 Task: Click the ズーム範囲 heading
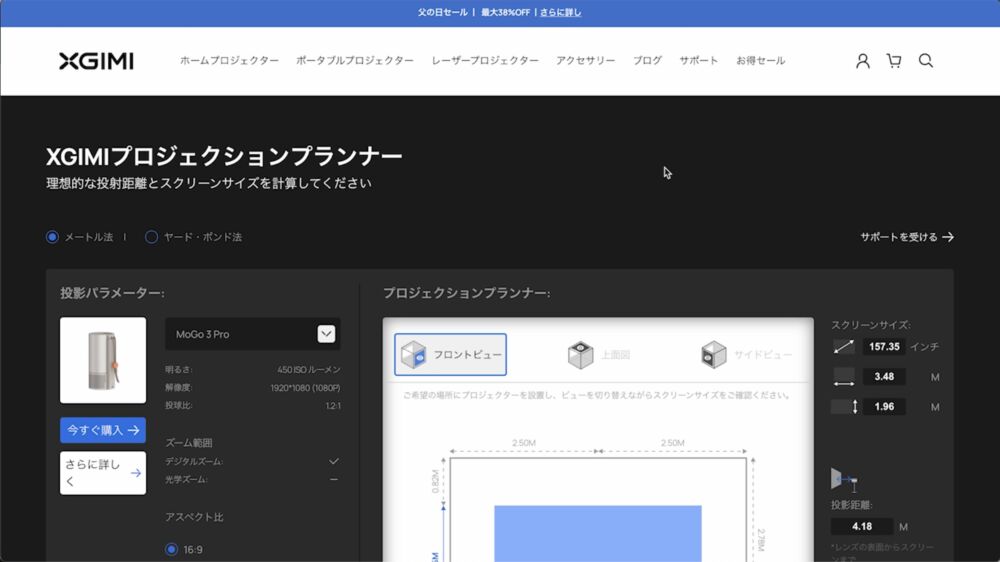click(189, 443)
